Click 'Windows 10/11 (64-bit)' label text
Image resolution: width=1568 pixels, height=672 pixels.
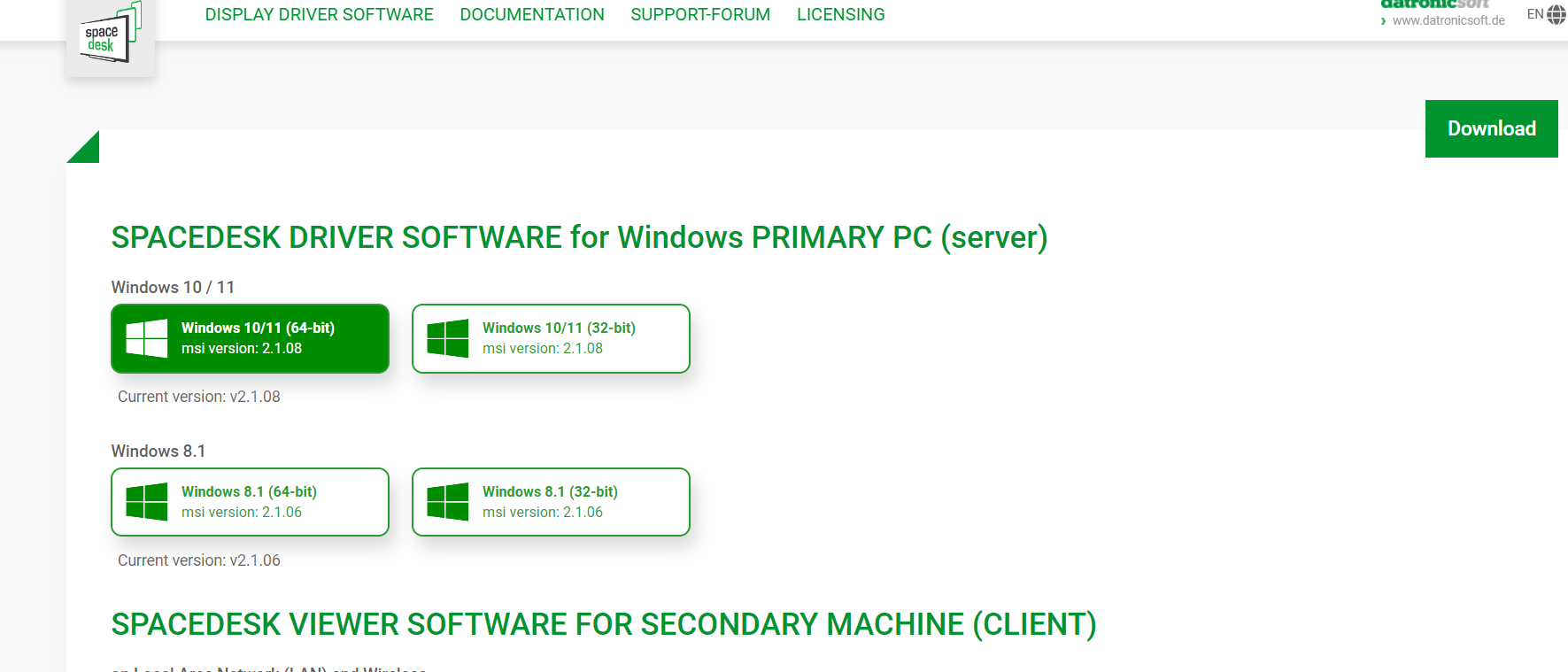click(258, 328)
